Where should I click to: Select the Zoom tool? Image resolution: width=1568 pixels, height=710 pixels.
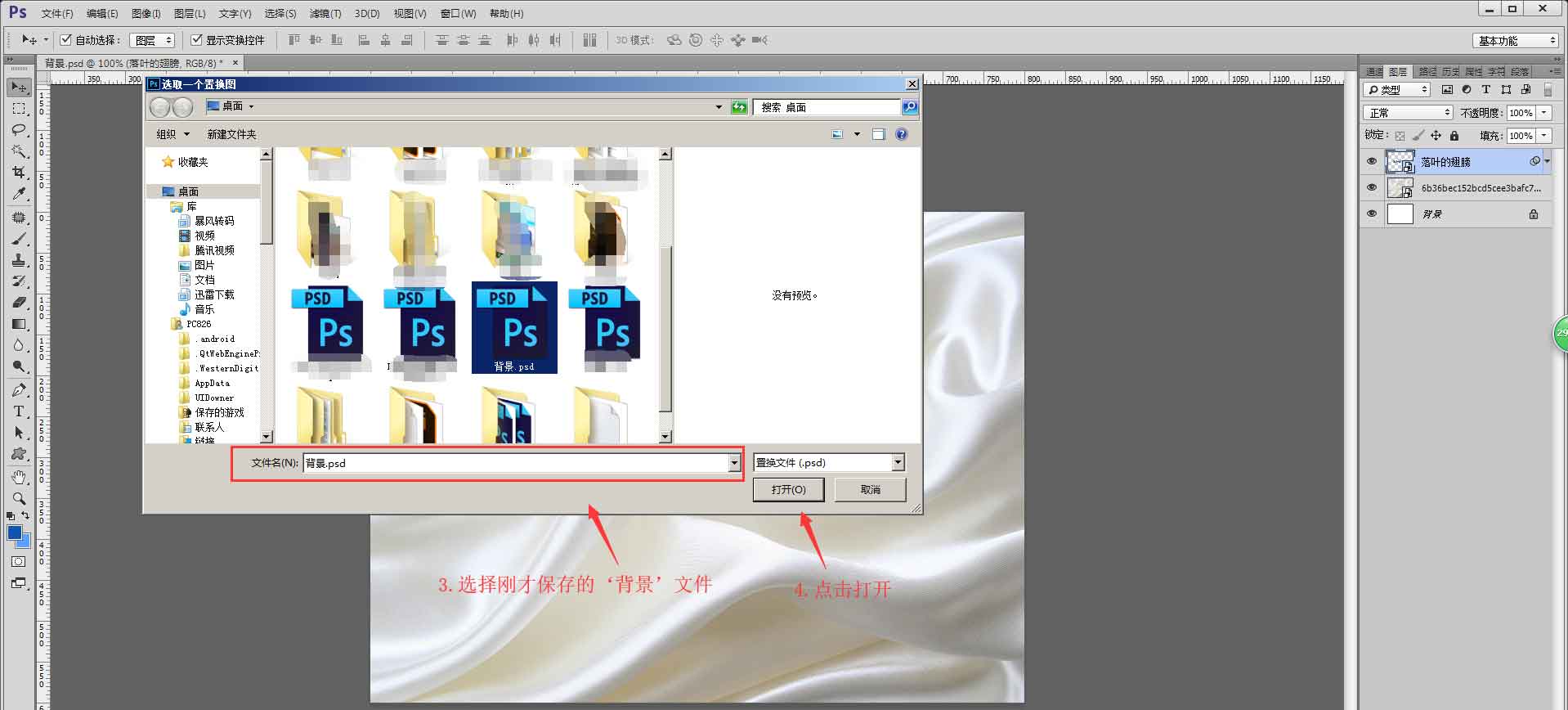(x=19, y=498)
